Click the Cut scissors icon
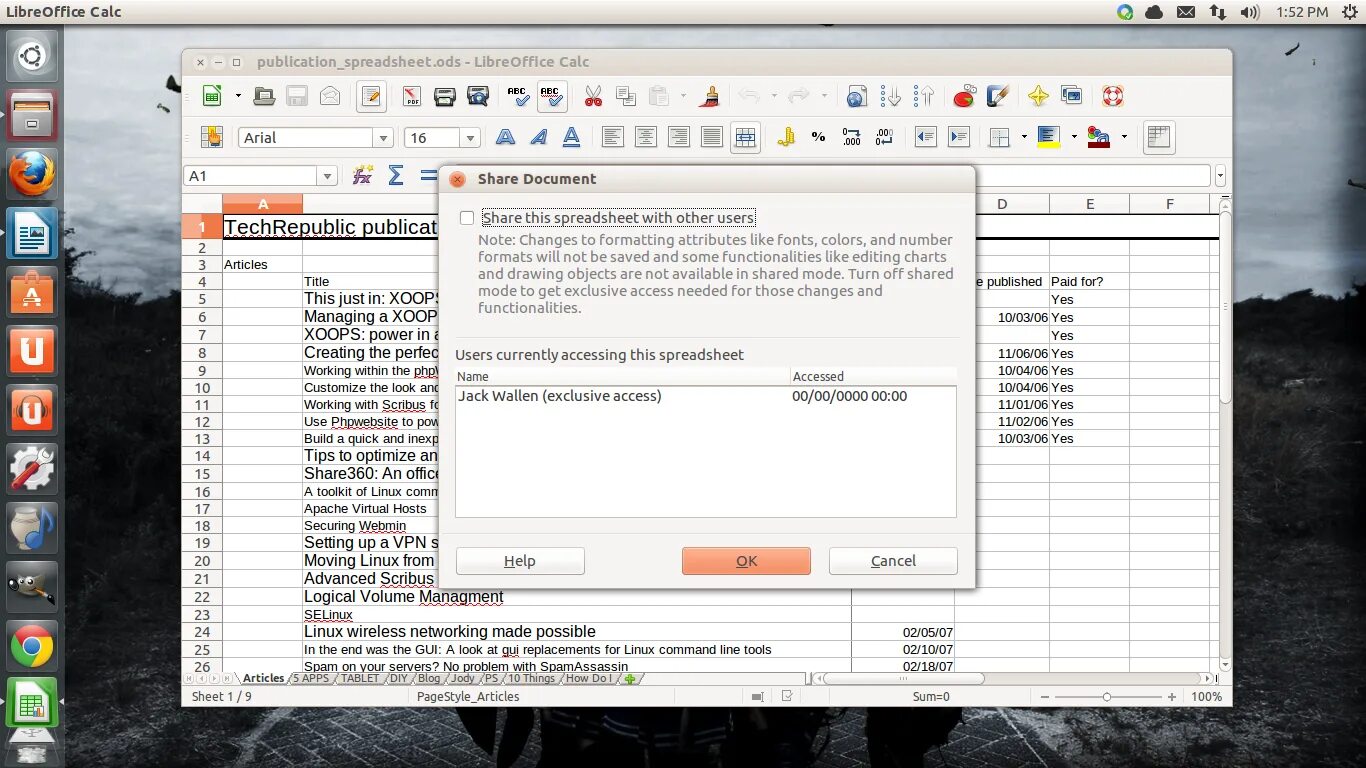1366x768 pixels. coord(593,96)
